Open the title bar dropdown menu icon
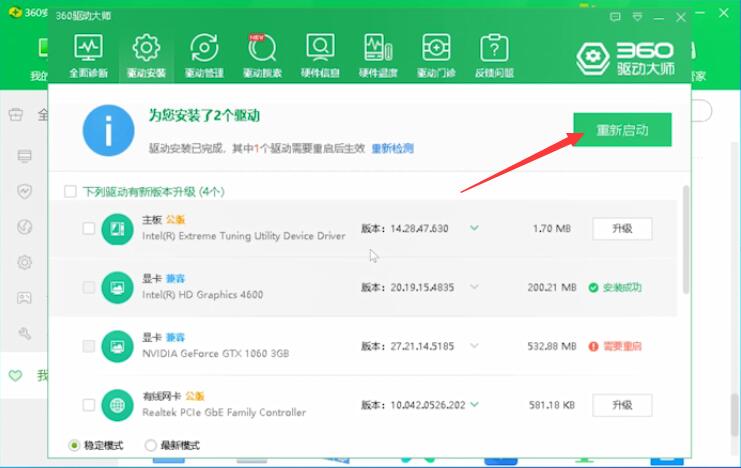This screenshot has width=741, height=468. coord(638,17)
